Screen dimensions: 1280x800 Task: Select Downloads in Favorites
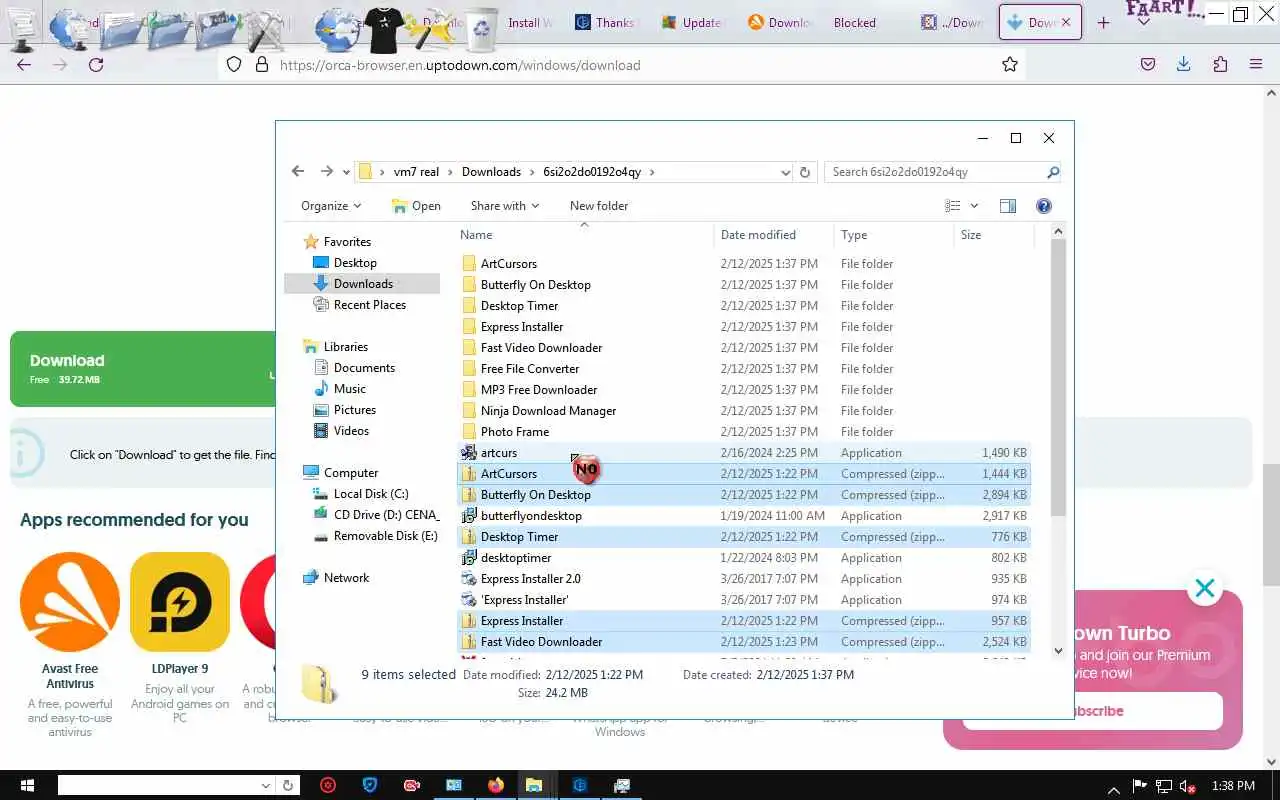pos(362,284)
